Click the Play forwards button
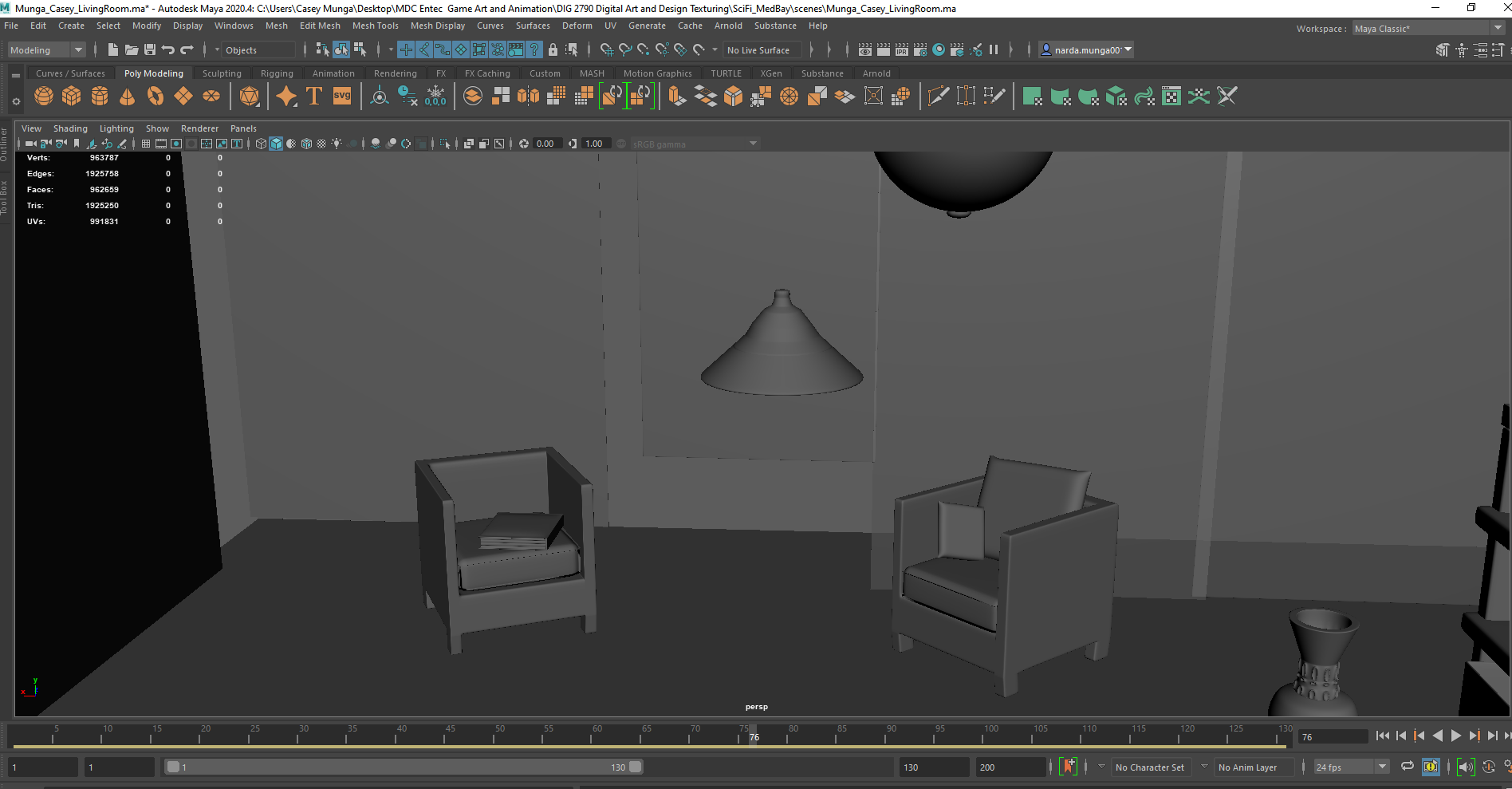This screenshot has height=789, width=1512. (1456, 736)
